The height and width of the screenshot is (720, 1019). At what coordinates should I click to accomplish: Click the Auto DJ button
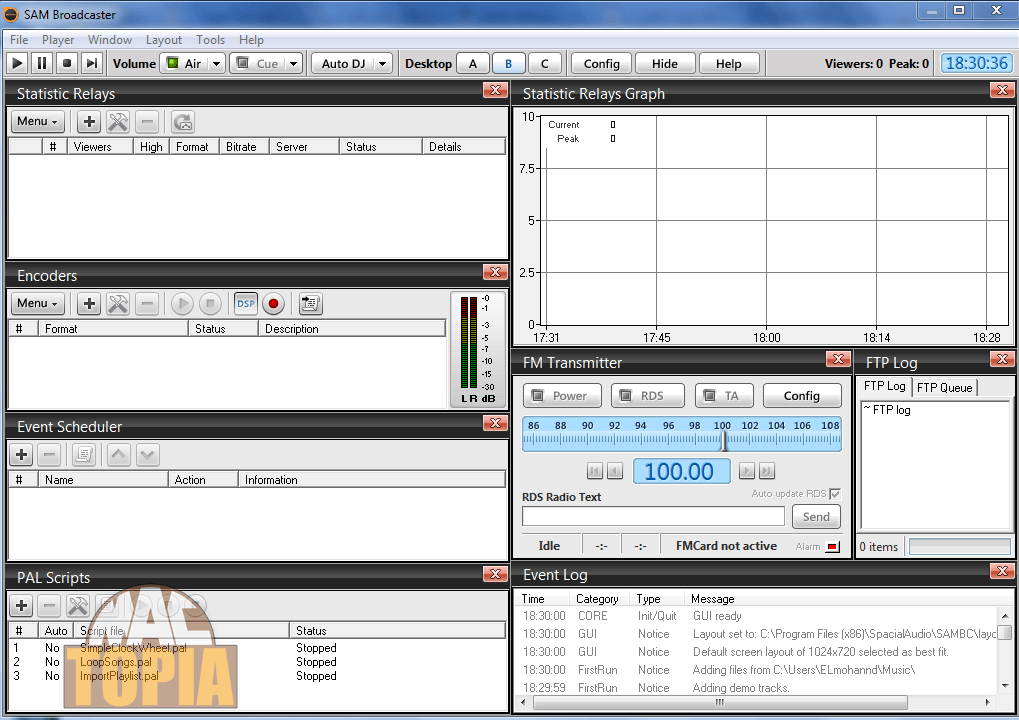(x=343, y=63)
